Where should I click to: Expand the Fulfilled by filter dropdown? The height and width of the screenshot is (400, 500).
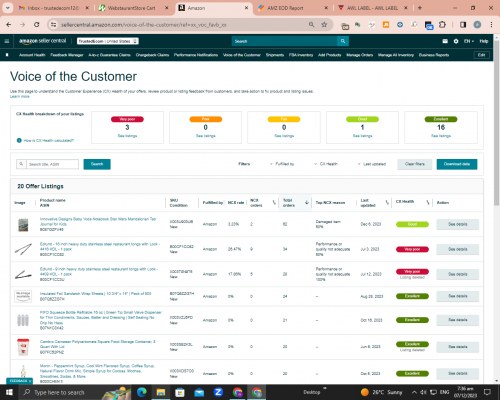[282, 164]
